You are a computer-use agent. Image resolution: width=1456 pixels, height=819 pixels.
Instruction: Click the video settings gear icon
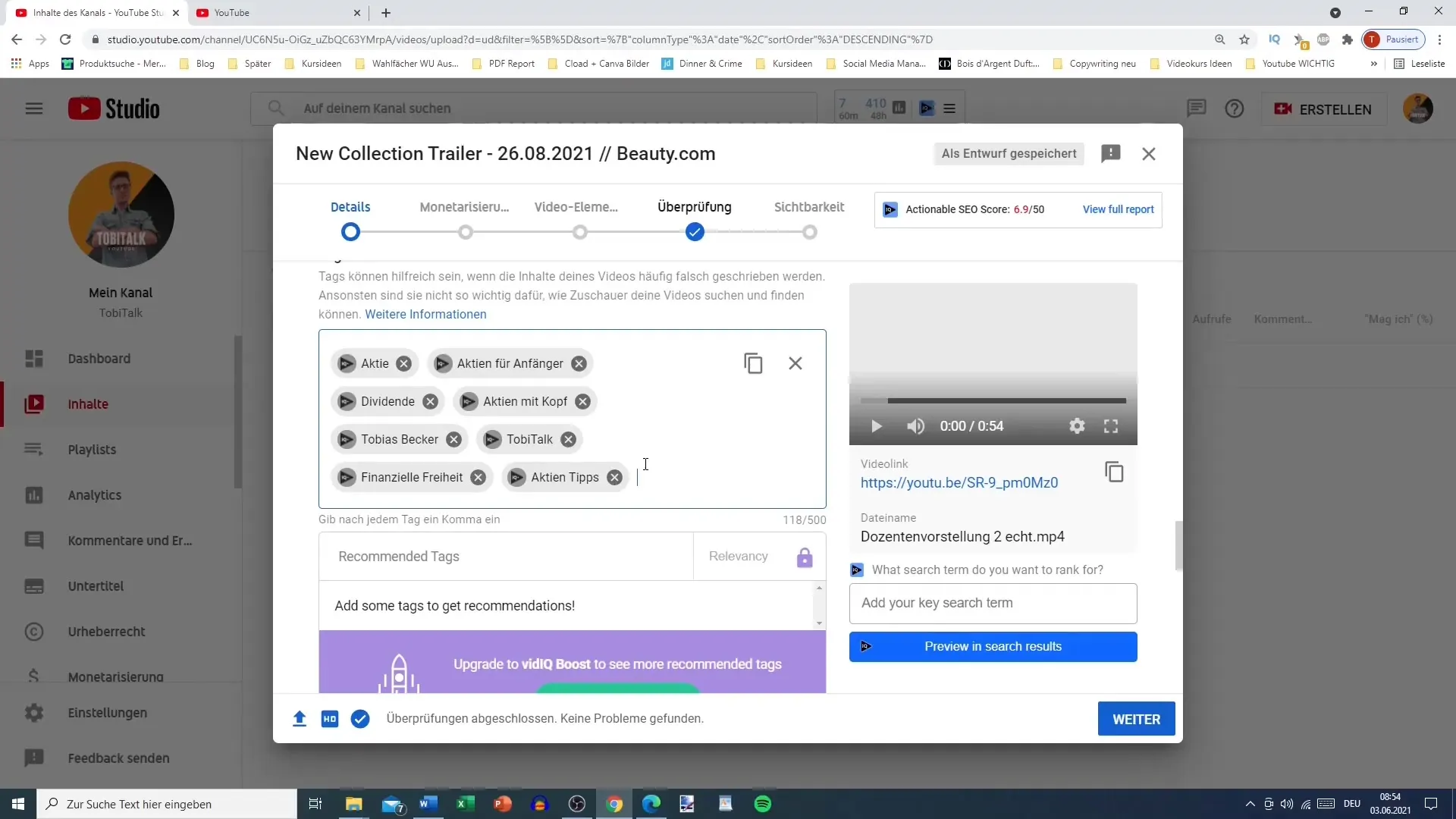tap(1077, 426)
